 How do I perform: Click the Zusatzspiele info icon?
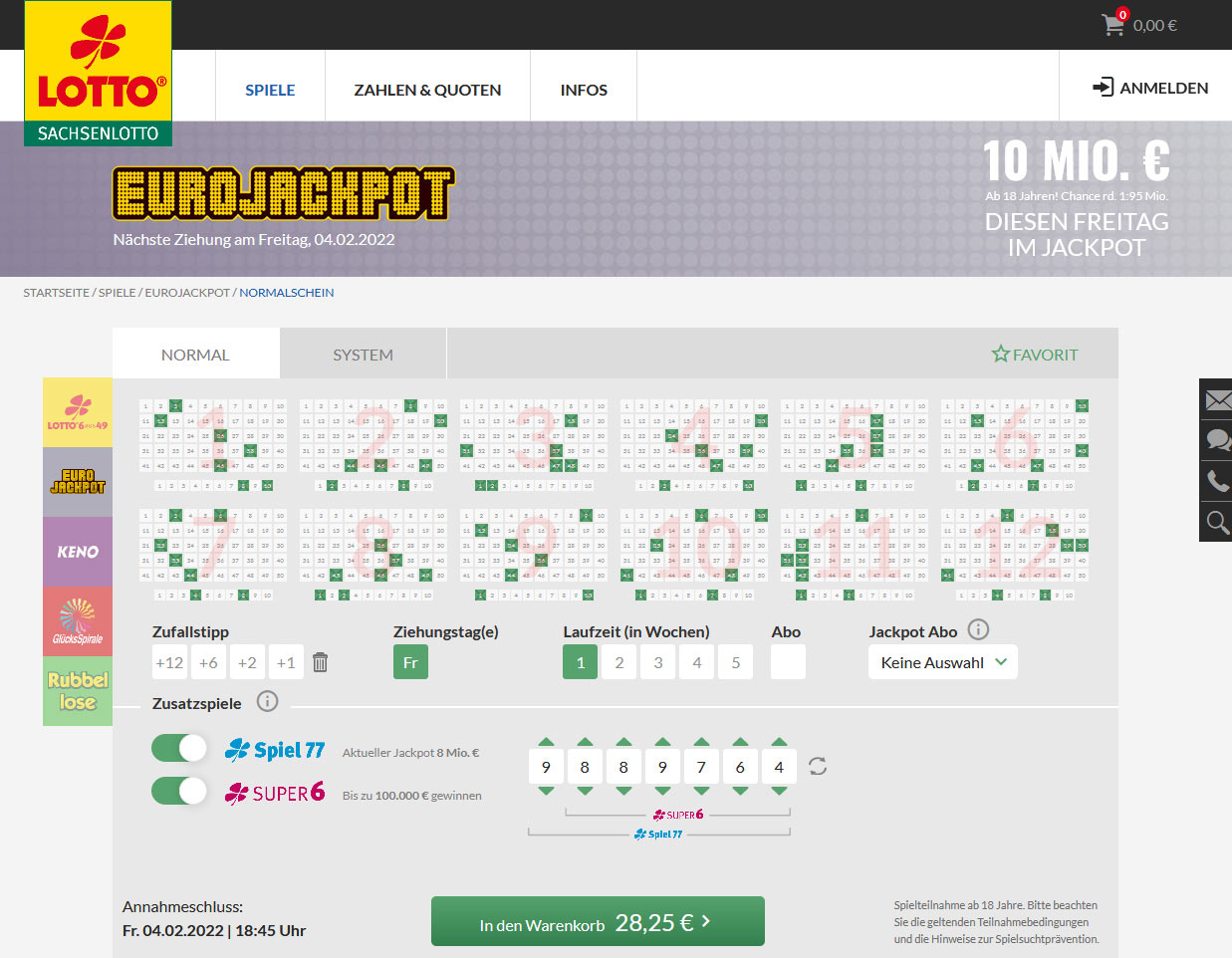click(x=267, y=701)
